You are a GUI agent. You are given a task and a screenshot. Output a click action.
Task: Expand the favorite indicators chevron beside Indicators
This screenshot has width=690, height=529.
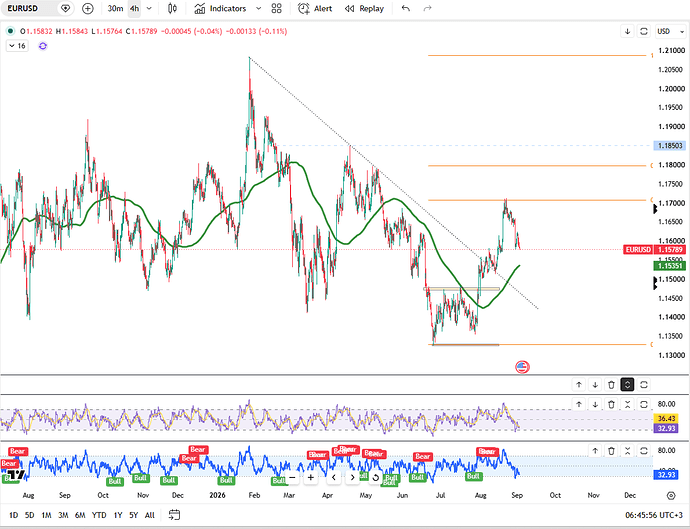[x=258, y=8]
